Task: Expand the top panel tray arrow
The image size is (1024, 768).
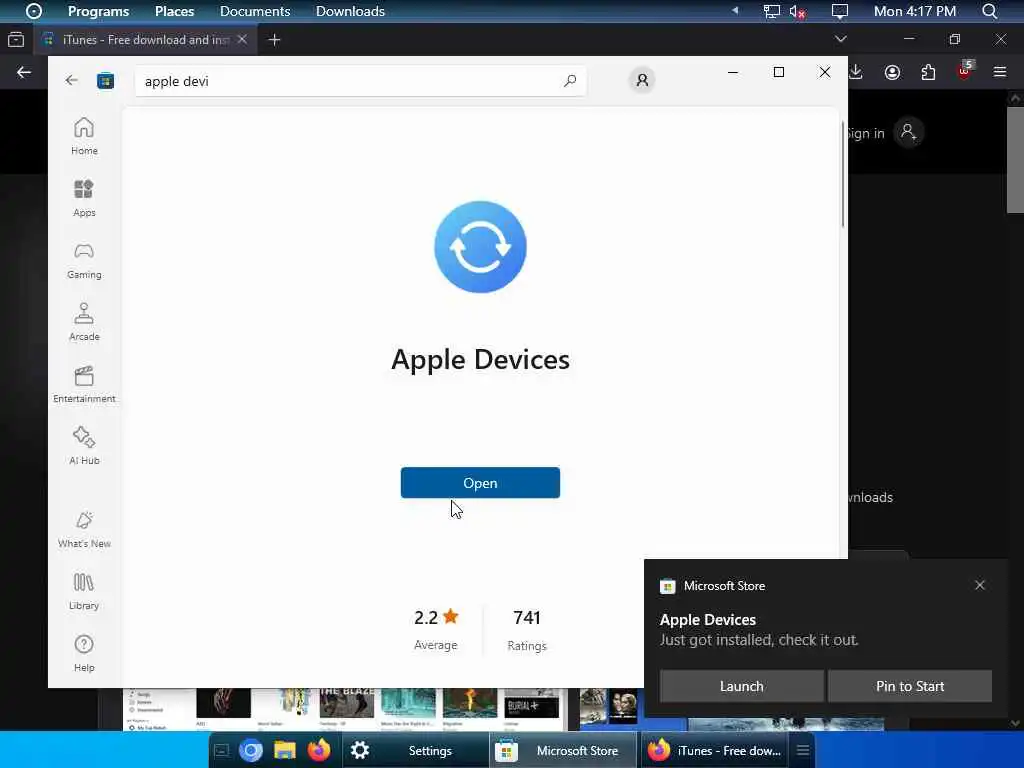Action: click(735, 10)
